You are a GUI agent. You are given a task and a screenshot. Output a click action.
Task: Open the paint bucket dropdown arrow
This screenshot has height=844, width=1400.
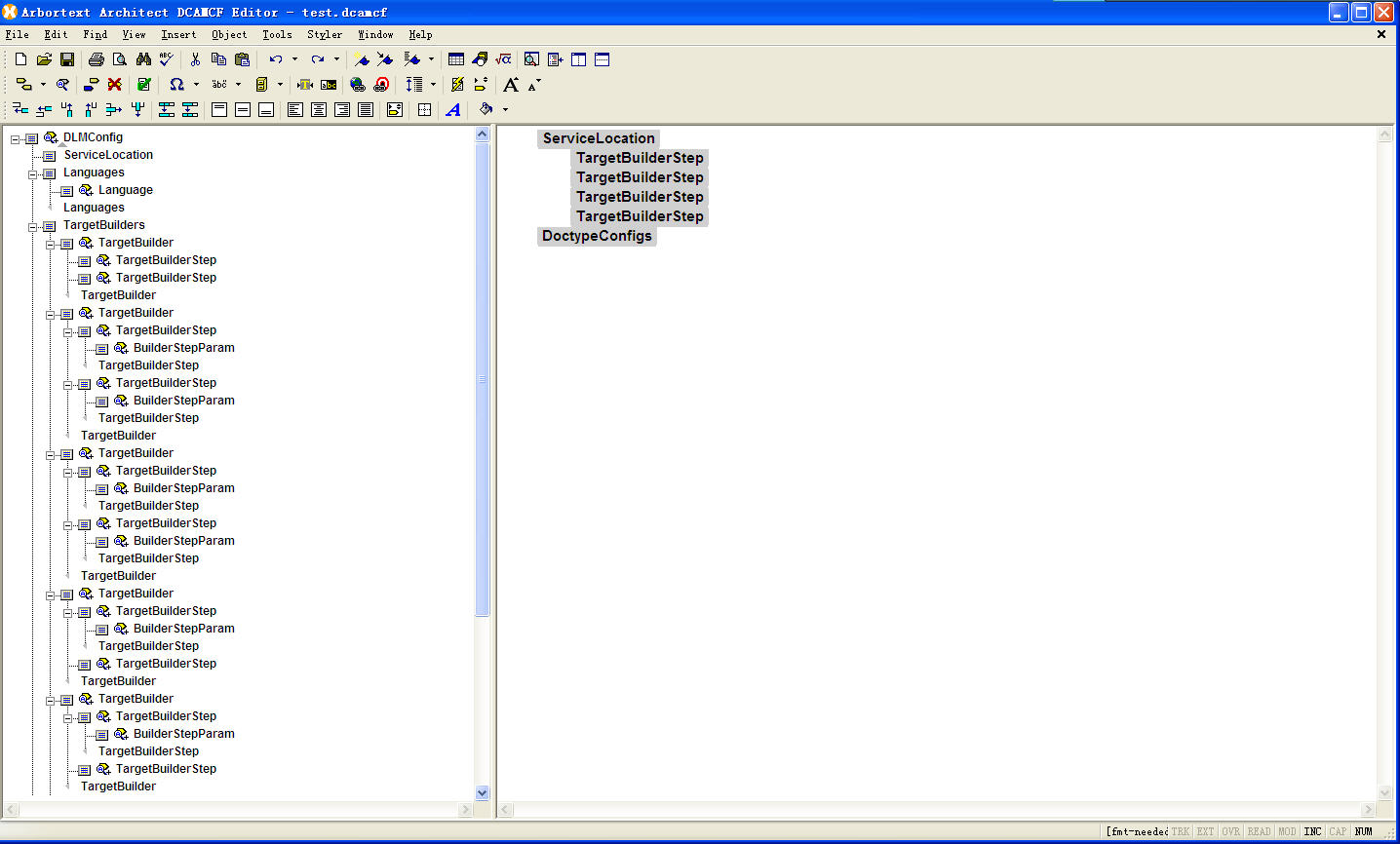[x=505, y=110]
